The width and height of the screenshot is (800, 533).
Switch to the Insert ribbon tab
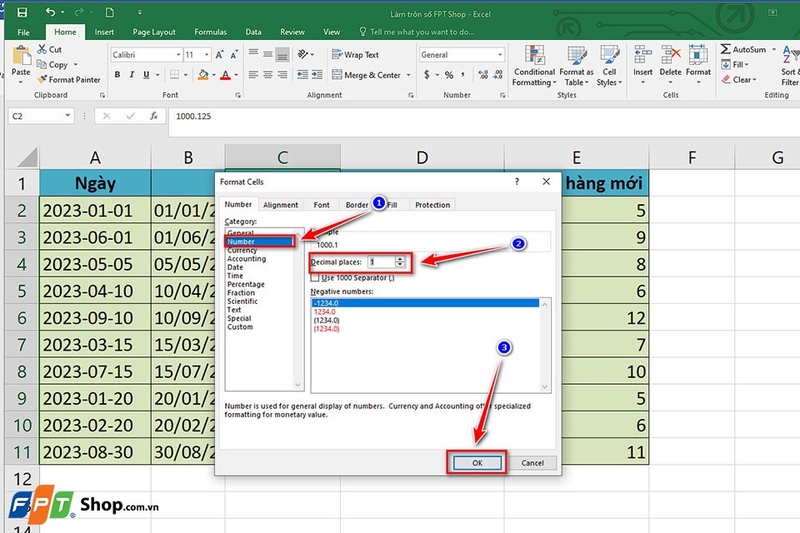[x=104, y=32]
